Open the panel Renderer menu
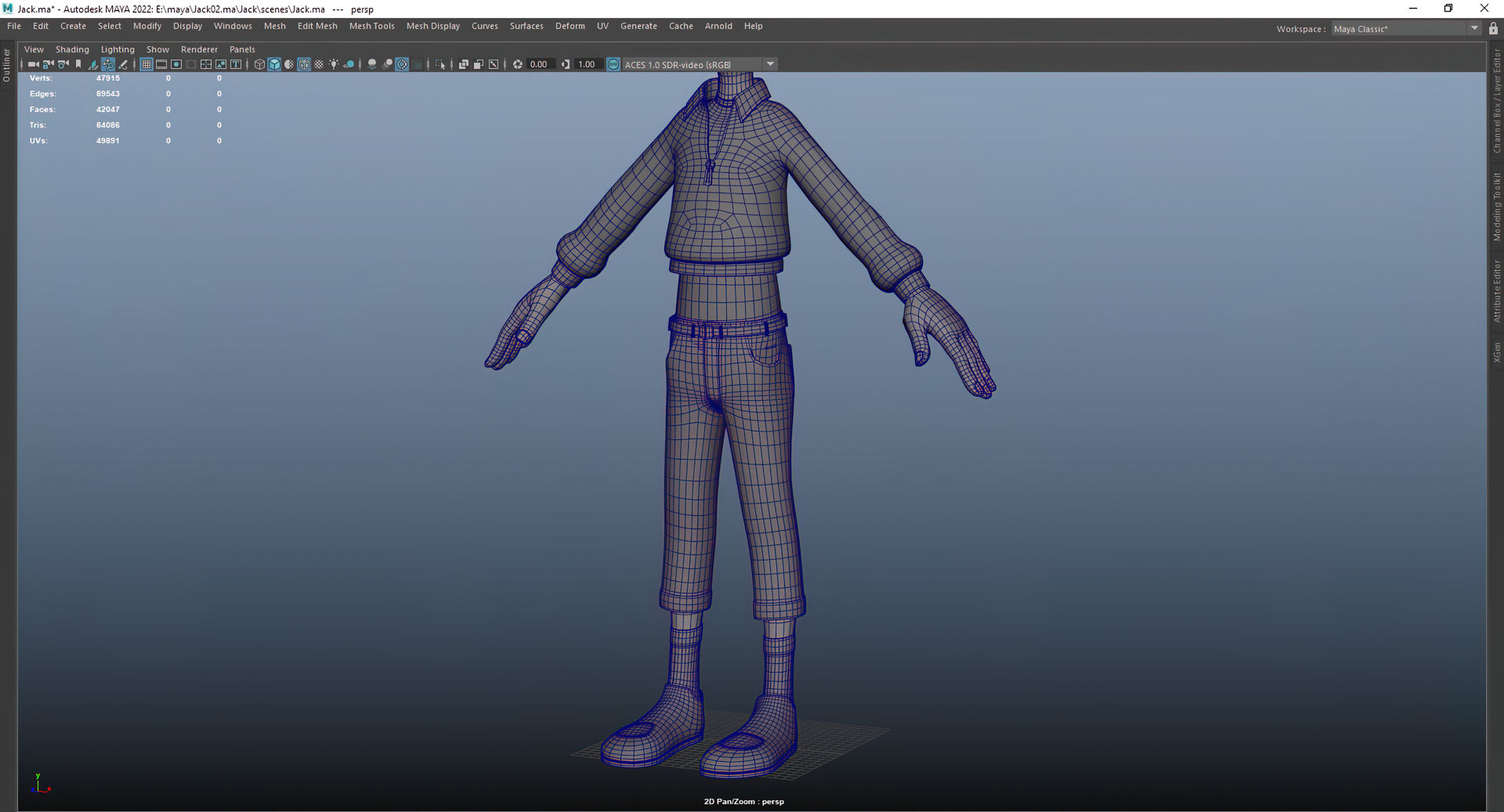 (199, 49)
